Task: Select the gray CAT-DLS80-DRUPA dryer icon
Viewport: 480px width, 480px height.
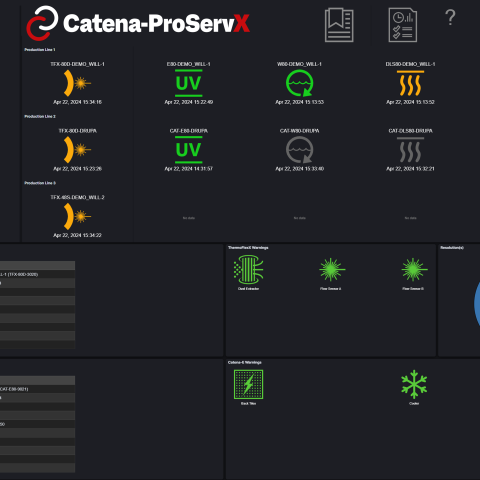Action: (x=410, y=150)
